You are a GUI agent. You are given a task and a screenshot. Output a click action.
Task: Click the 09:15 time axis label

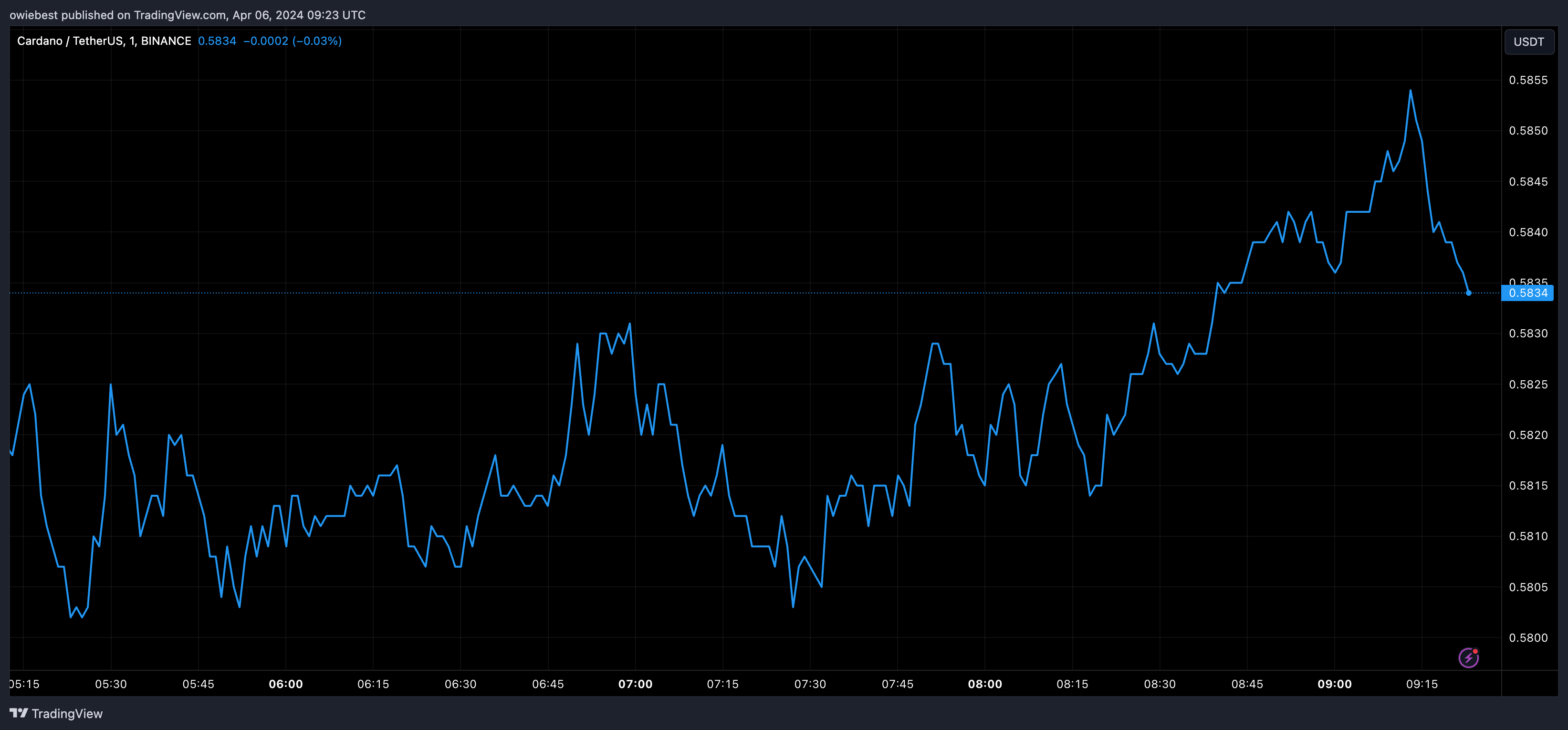(1422, 684)
